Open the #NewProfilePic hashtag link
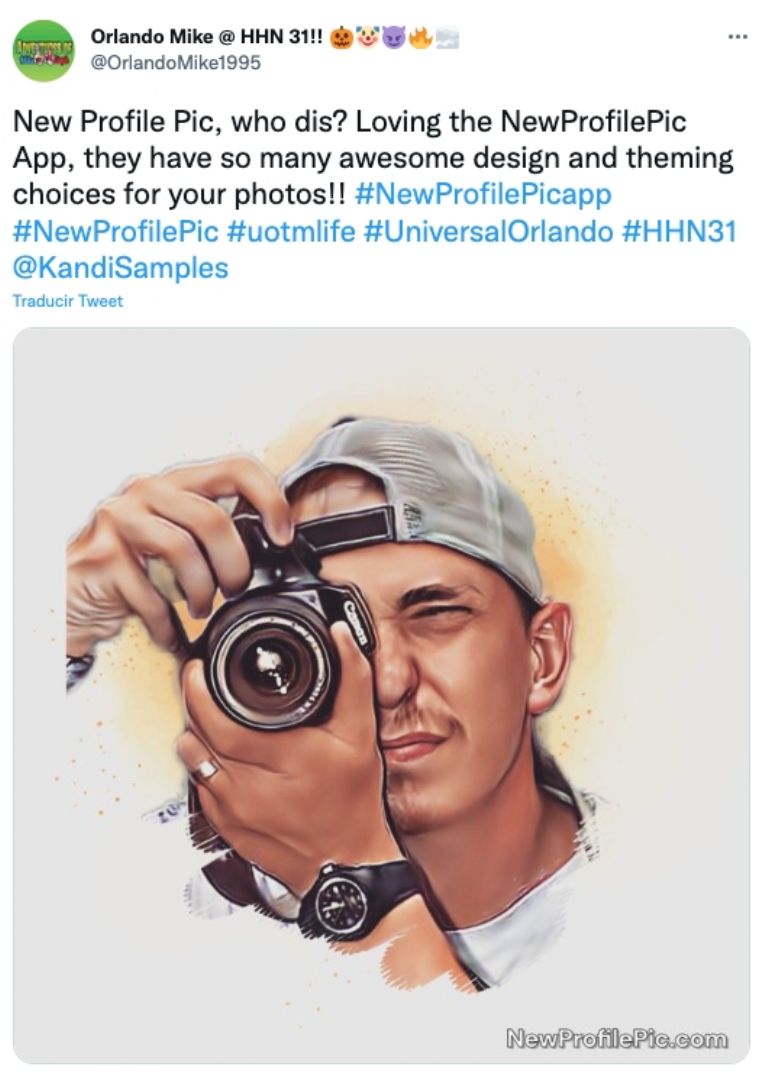 (x=116, y=231)
